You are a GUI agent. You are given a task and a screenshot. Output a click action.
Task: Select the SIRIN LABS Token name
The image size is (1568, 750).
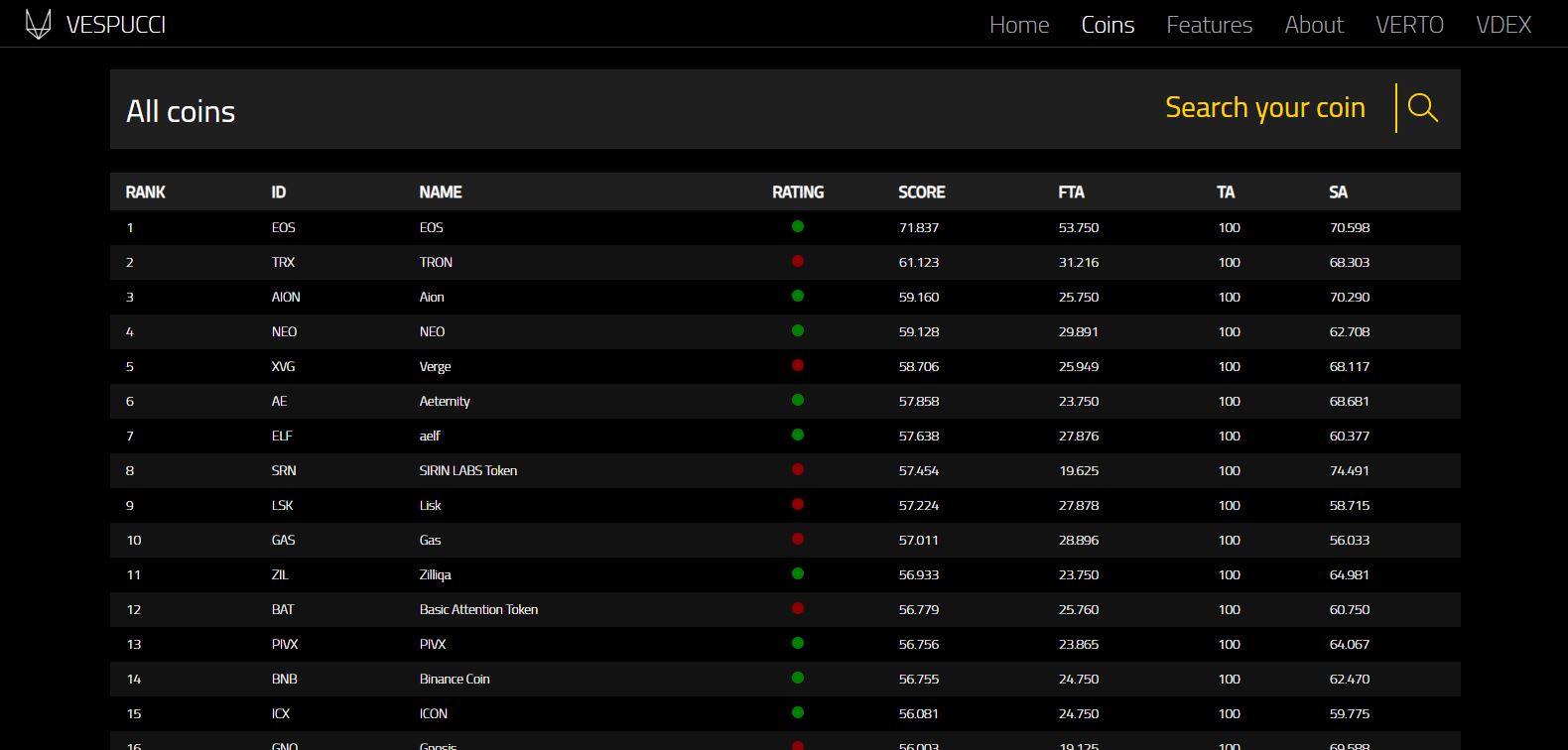coord(468,471)
